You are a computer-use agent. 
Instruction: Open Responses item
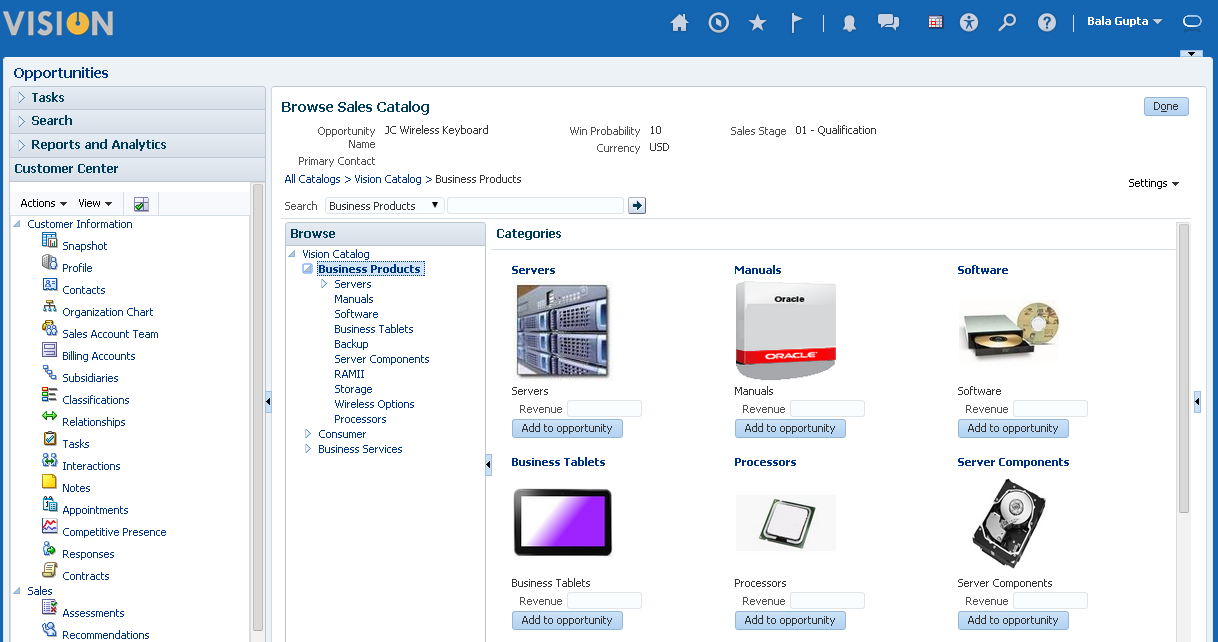coord(88,554)
